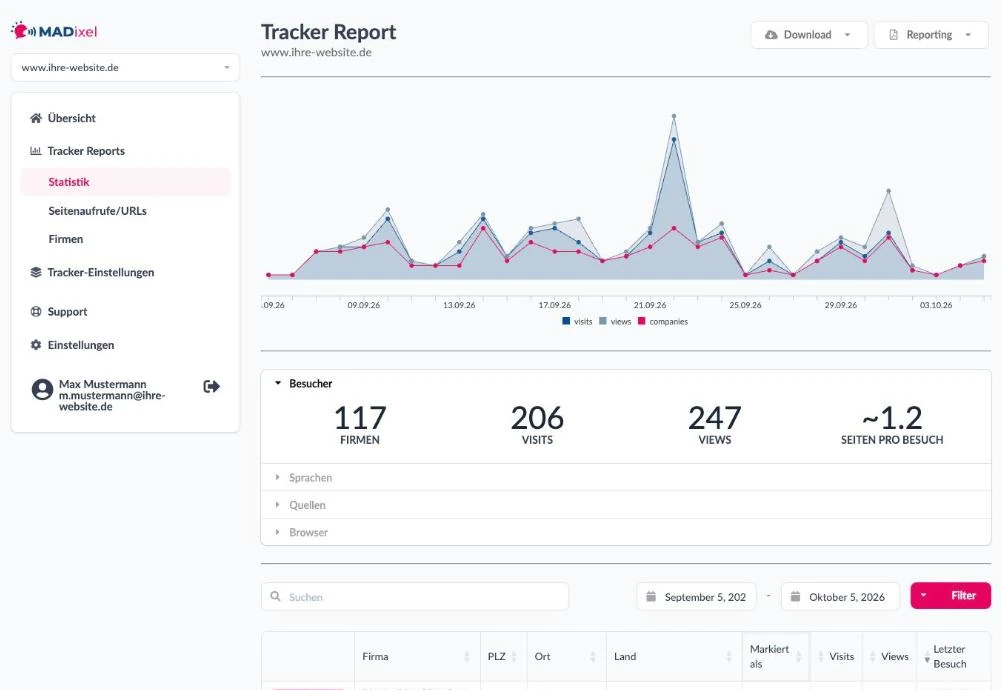Click the 206 Visits value

coord(537,419)
